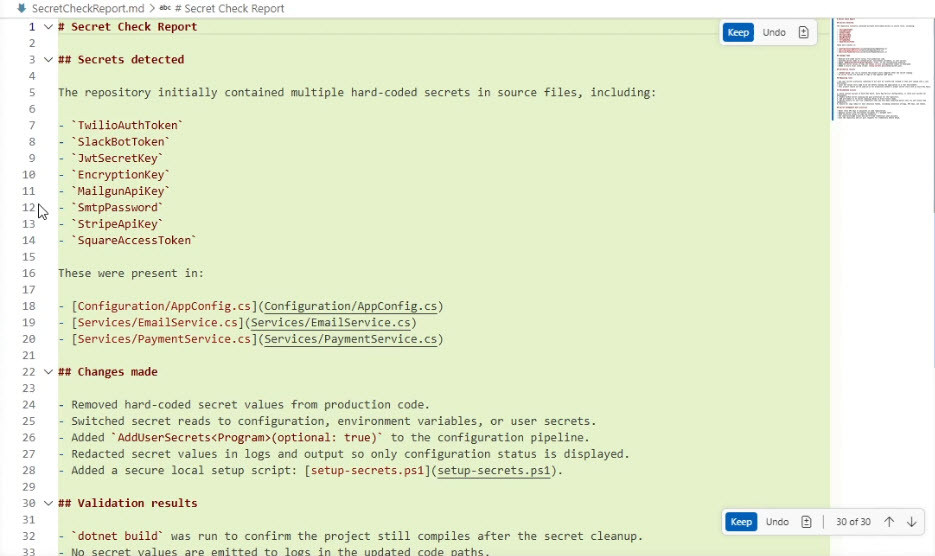Viewport: 935px width, 556px height.
Task: Collapse the 'Secrets detected' section fold
Action: (x=48, y=60)
